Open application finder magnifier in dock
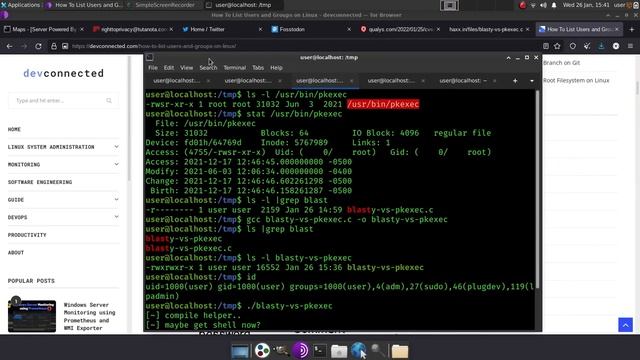This screenshot has width=640, height=360. click(378, 351)
